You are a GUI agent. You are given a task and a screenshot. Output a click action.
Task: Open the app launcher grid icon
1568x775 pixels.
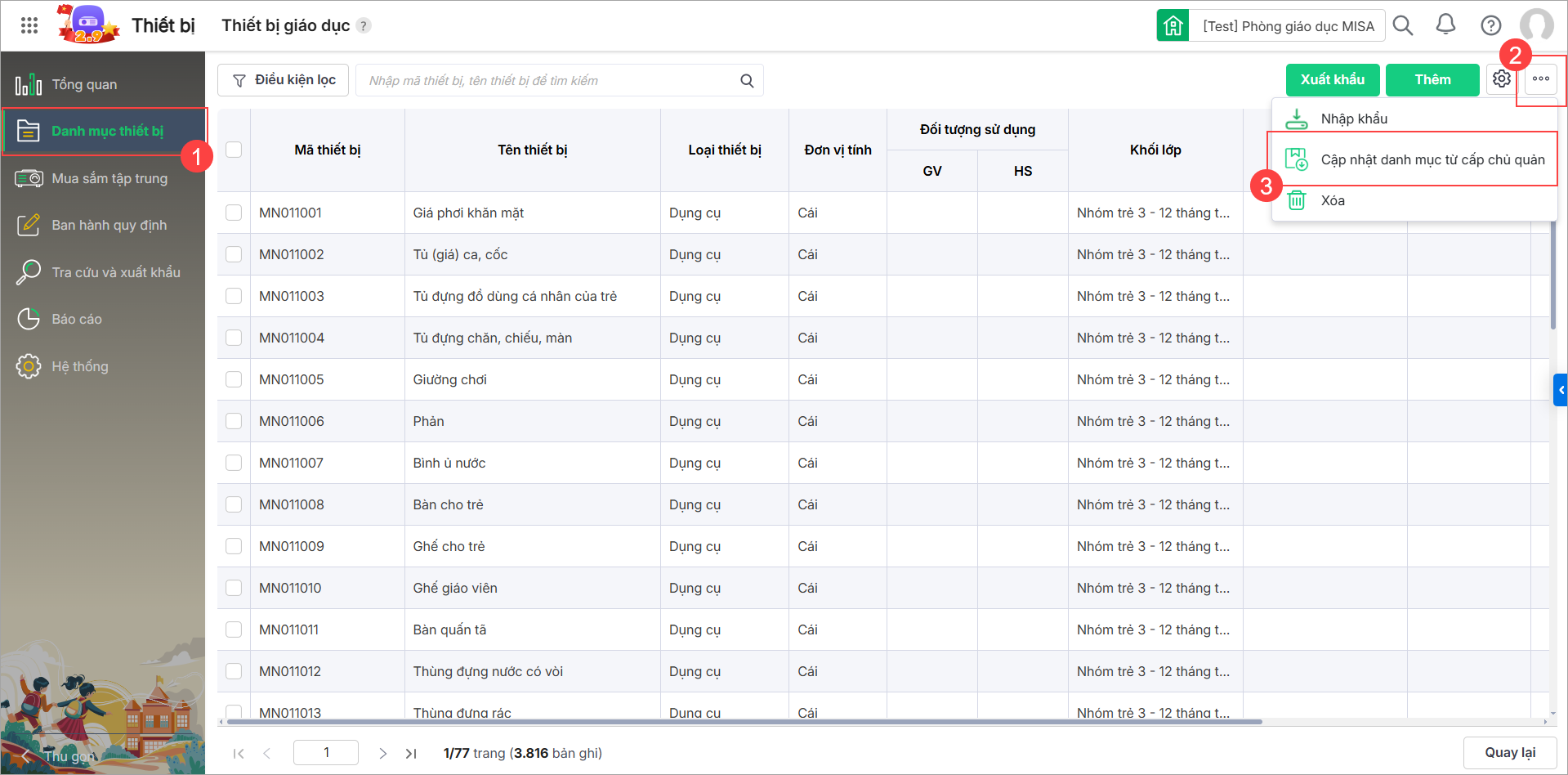29,25
